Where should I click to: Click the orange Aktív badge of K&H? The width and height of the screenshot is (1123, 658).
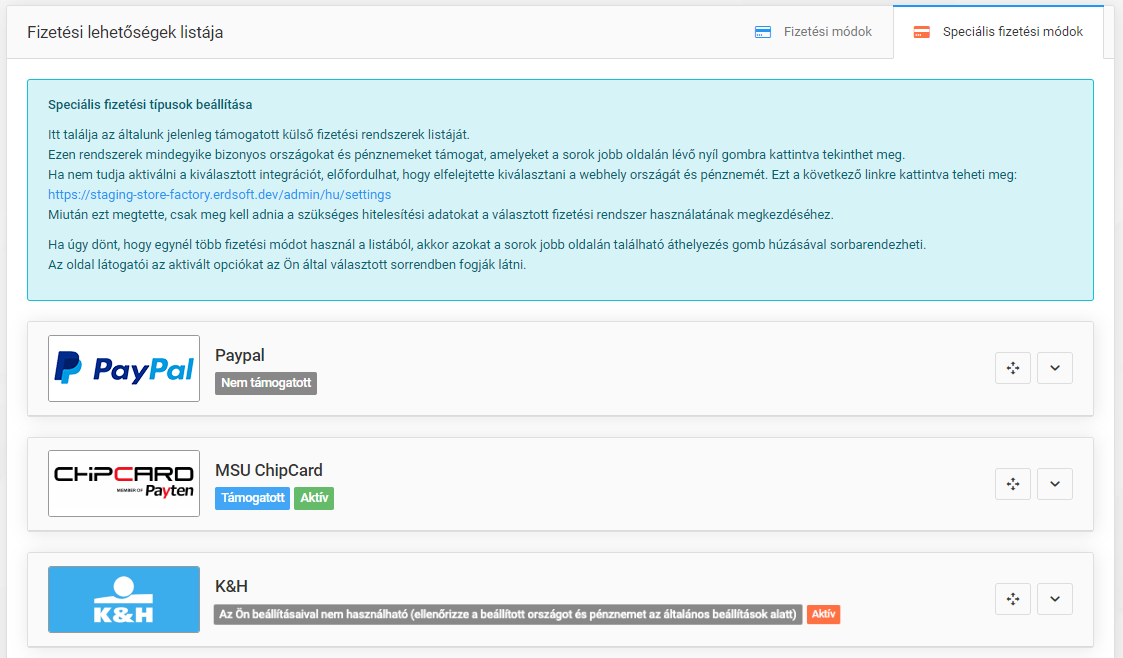click(x=824, y=614)
